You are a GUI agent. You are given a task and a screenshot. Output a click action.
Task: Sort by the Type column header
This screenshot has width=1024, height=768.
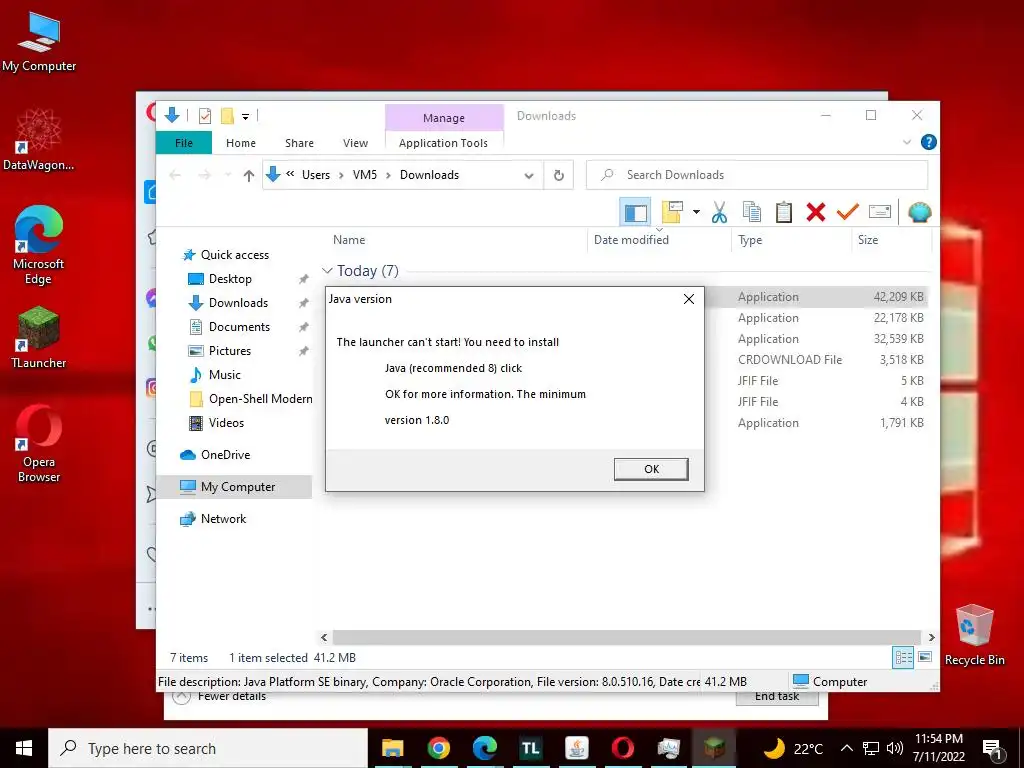tap(750, 240)
